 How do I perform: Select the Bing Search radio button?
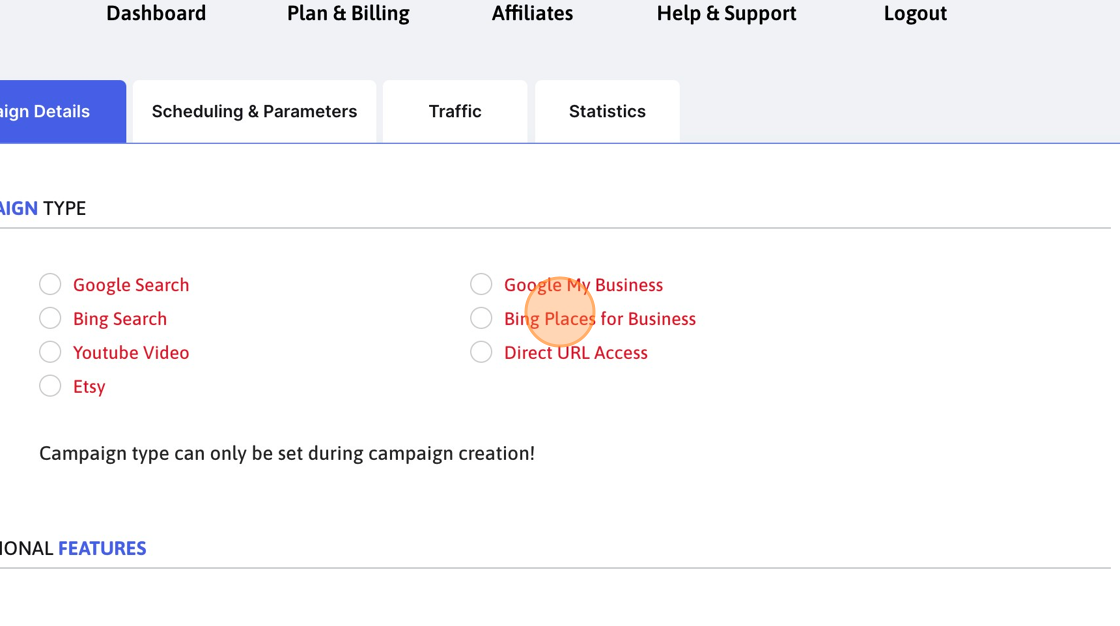click(x=50, y=318)
